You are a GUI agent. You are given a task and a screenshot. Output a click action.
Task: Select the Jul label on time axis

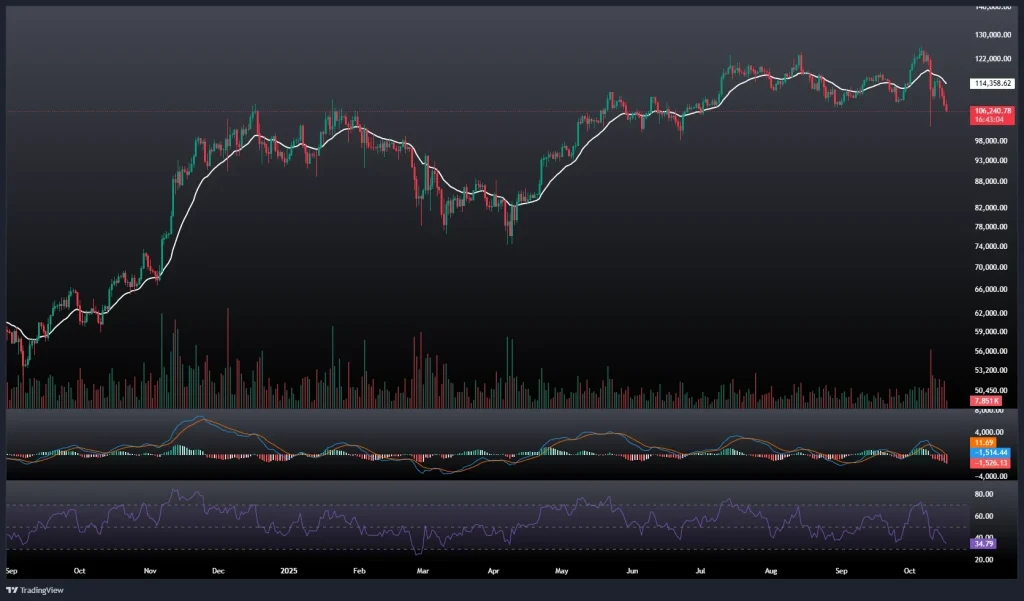(x=701, y=572)
